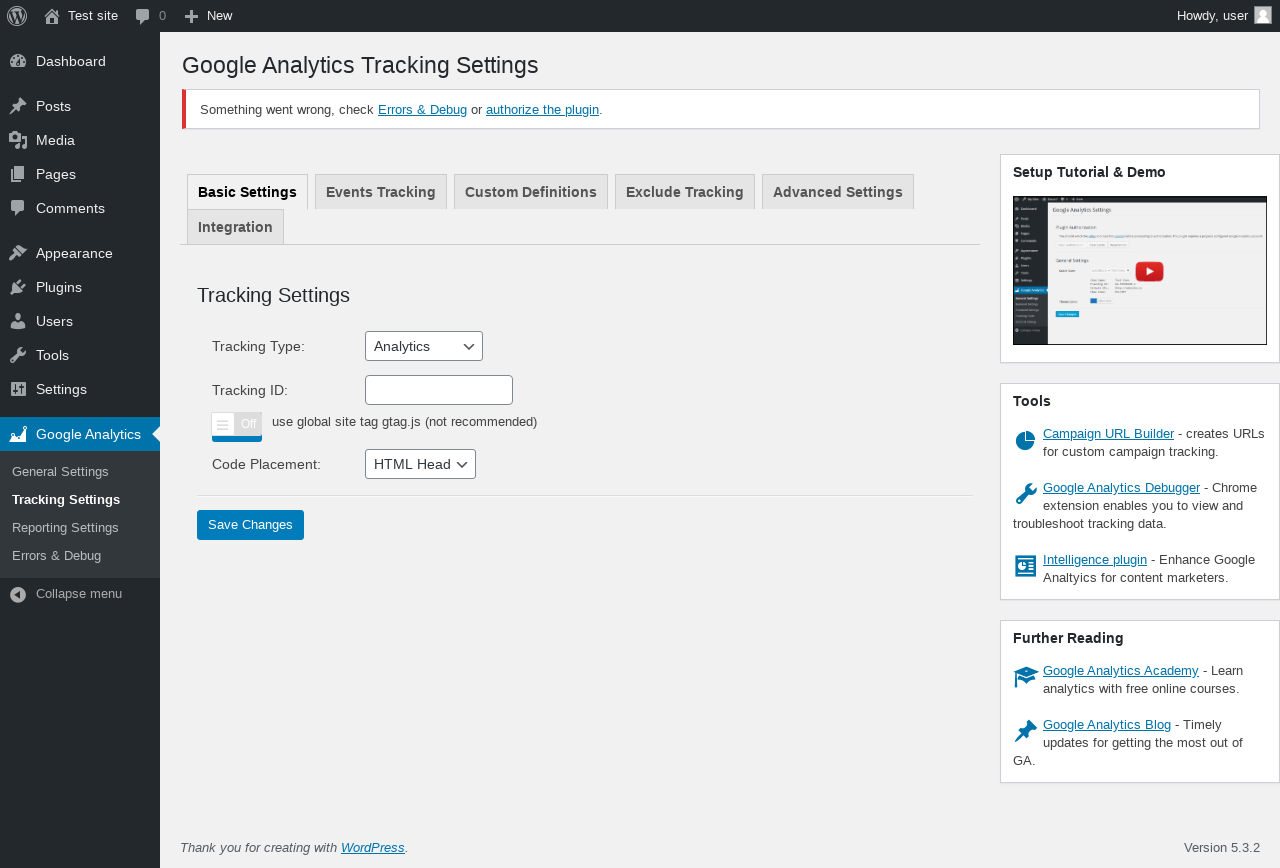Open the setup tutorial video thumbnail
This screenshot has height=868, width=1280.
click(1140, 270)
